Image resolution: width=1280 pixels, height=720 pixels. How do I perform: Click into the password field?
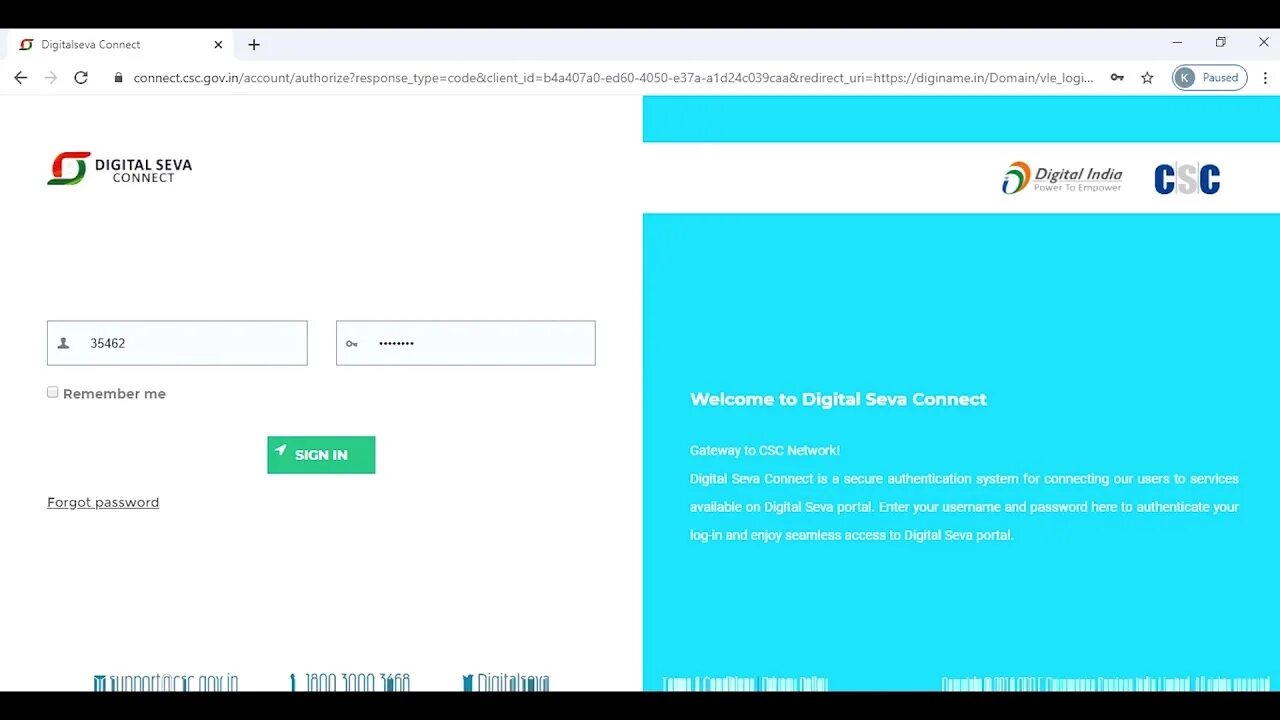[466, 343]
